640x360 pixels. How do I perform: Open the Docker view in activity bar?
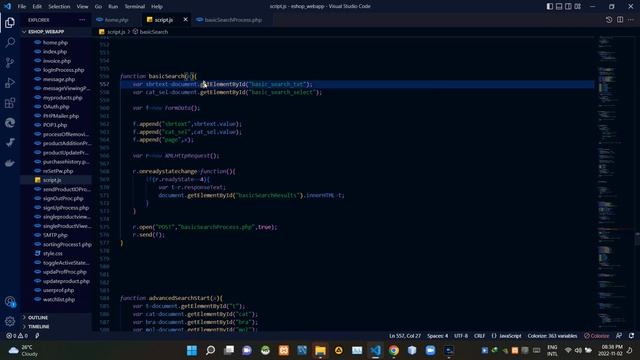(10, 163)
